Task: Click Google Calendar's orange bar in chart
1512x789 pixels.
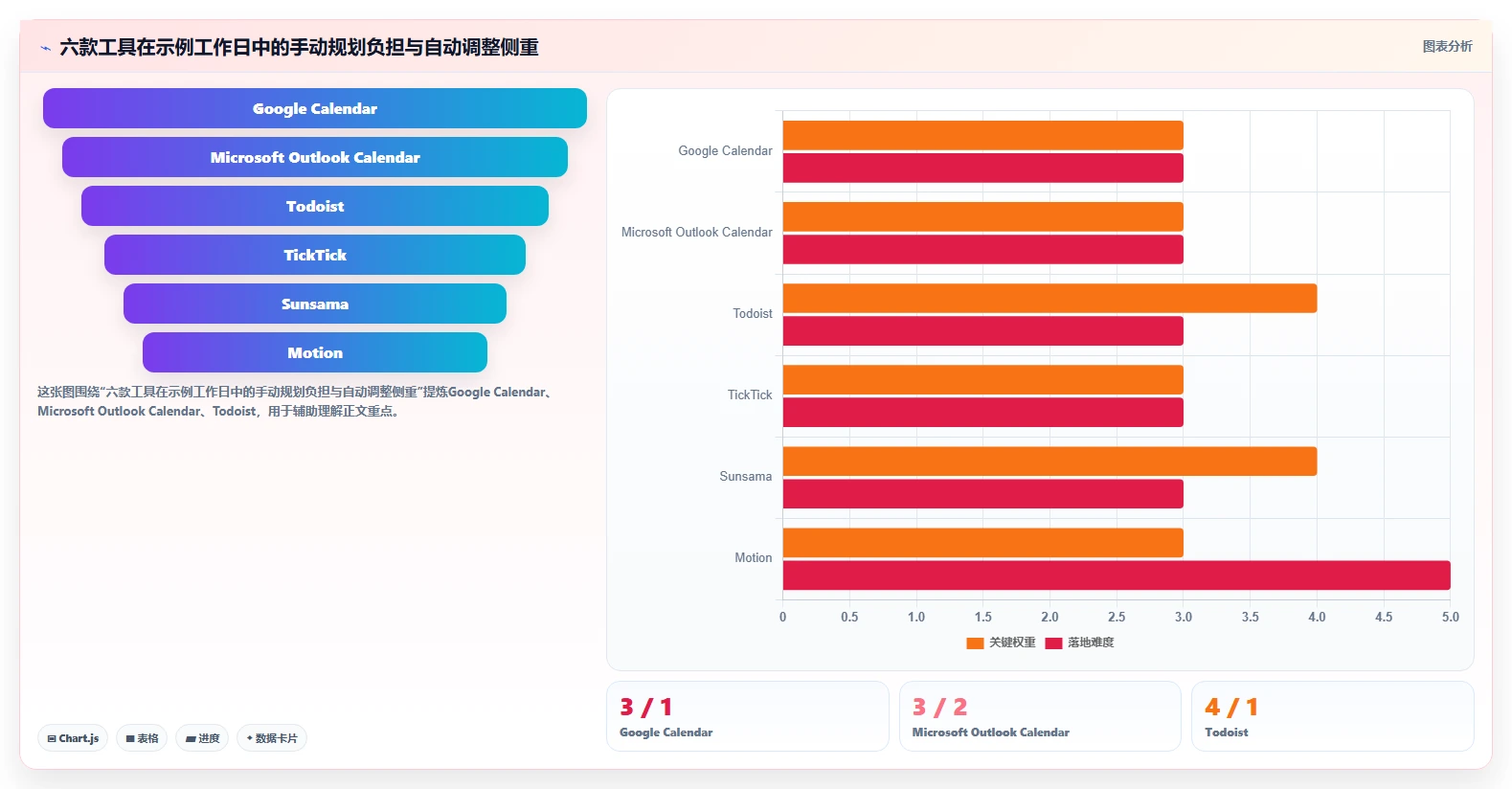Action: (983, 135)
